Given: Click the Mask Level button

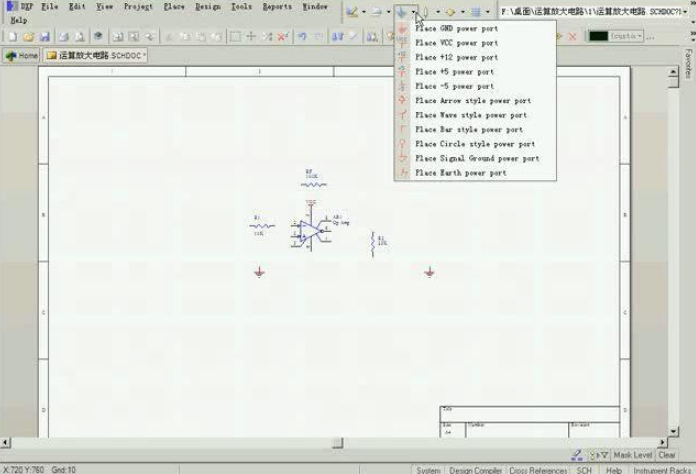Looking at the screenshot, I should click(632, 455).
